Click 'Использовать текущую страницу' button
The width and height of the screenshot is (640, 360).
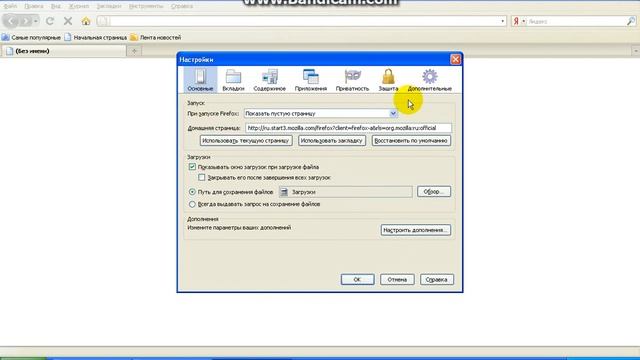(x=246, y=140)
